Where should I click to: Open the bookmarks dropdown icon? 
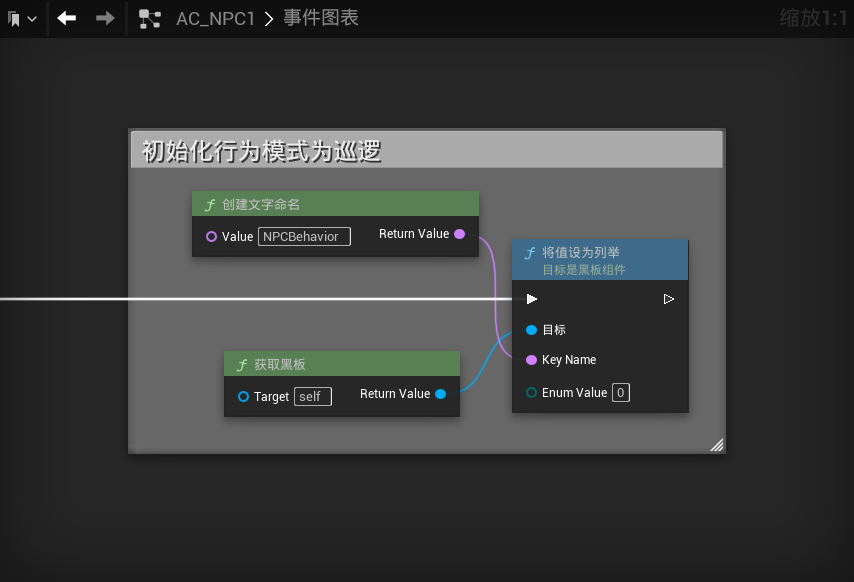[22, 19]
